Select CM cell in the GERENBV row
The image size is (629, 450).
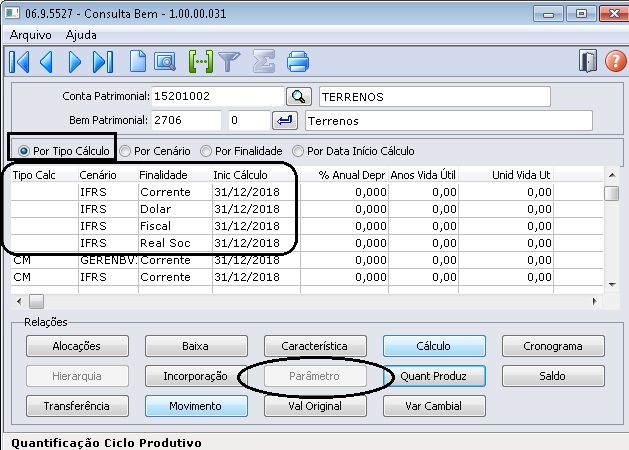45,260
